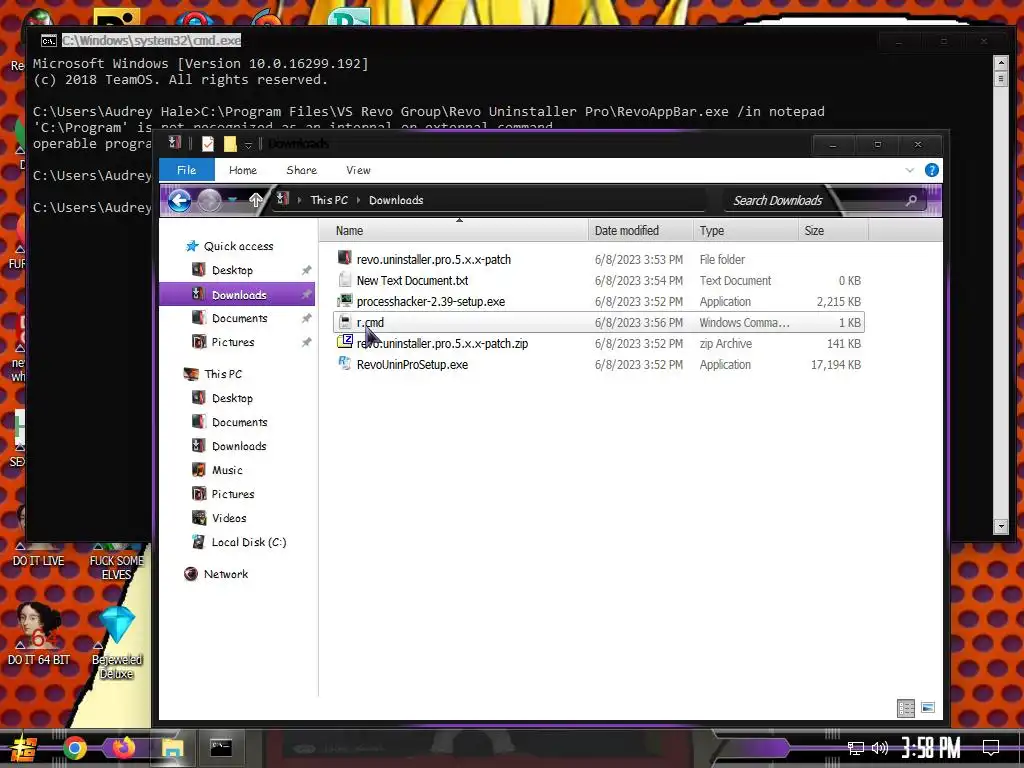The image size is (1024, 768).
Task: Click the search magnifier icon in Explorer
Action: pos(911,200)
